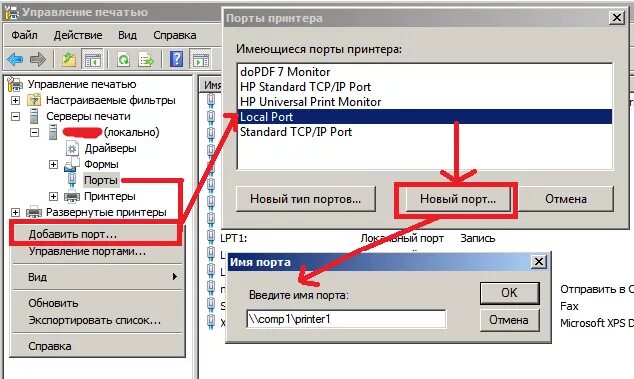
Task: Click the Принтеры printer icon in tree
Action: pyautogui.click(x=72, y=196)
